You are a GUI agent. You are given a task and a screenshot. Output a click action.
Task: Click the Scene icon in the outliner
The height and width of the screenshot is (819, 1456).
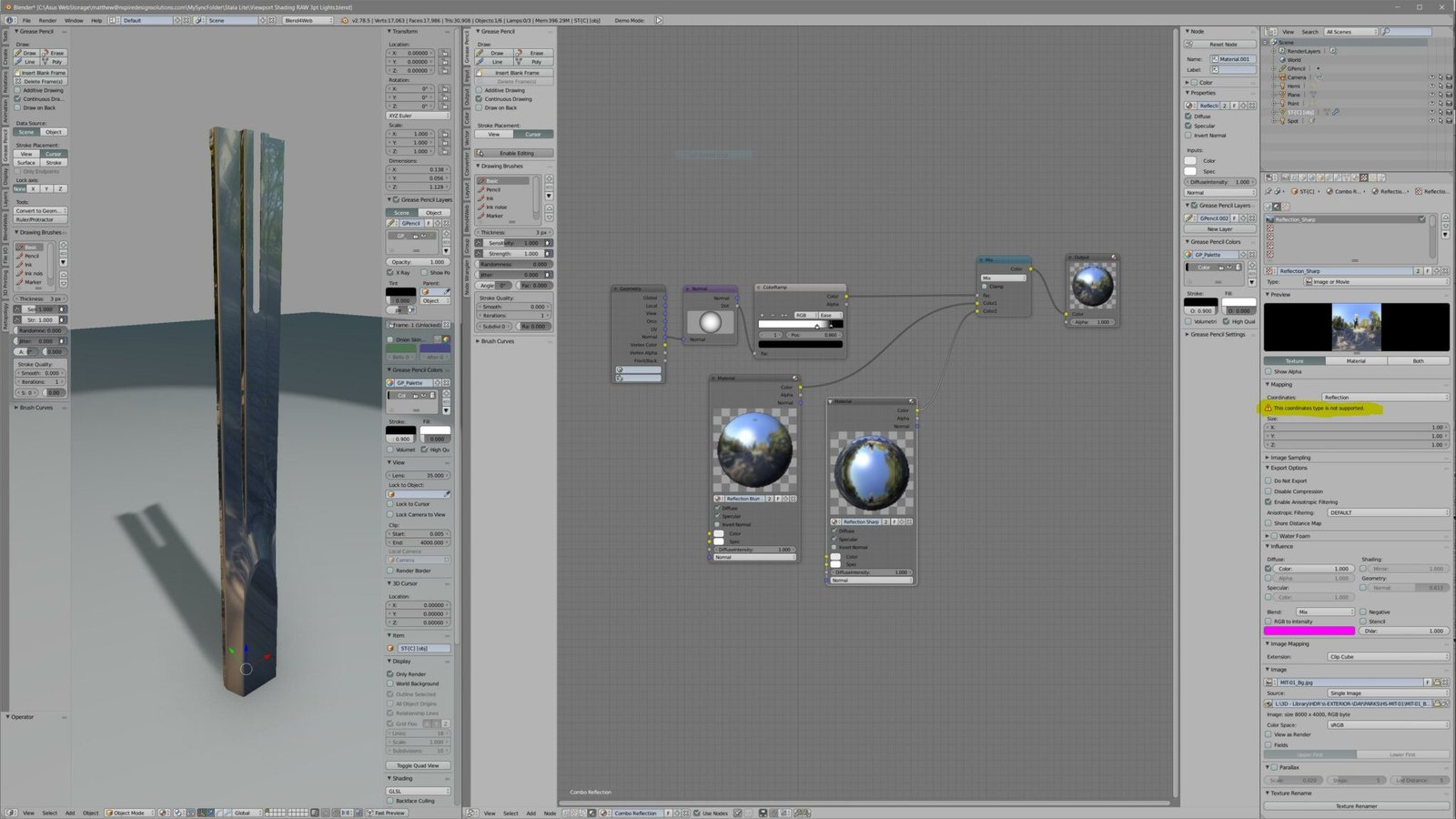(x=1273, y=42)
